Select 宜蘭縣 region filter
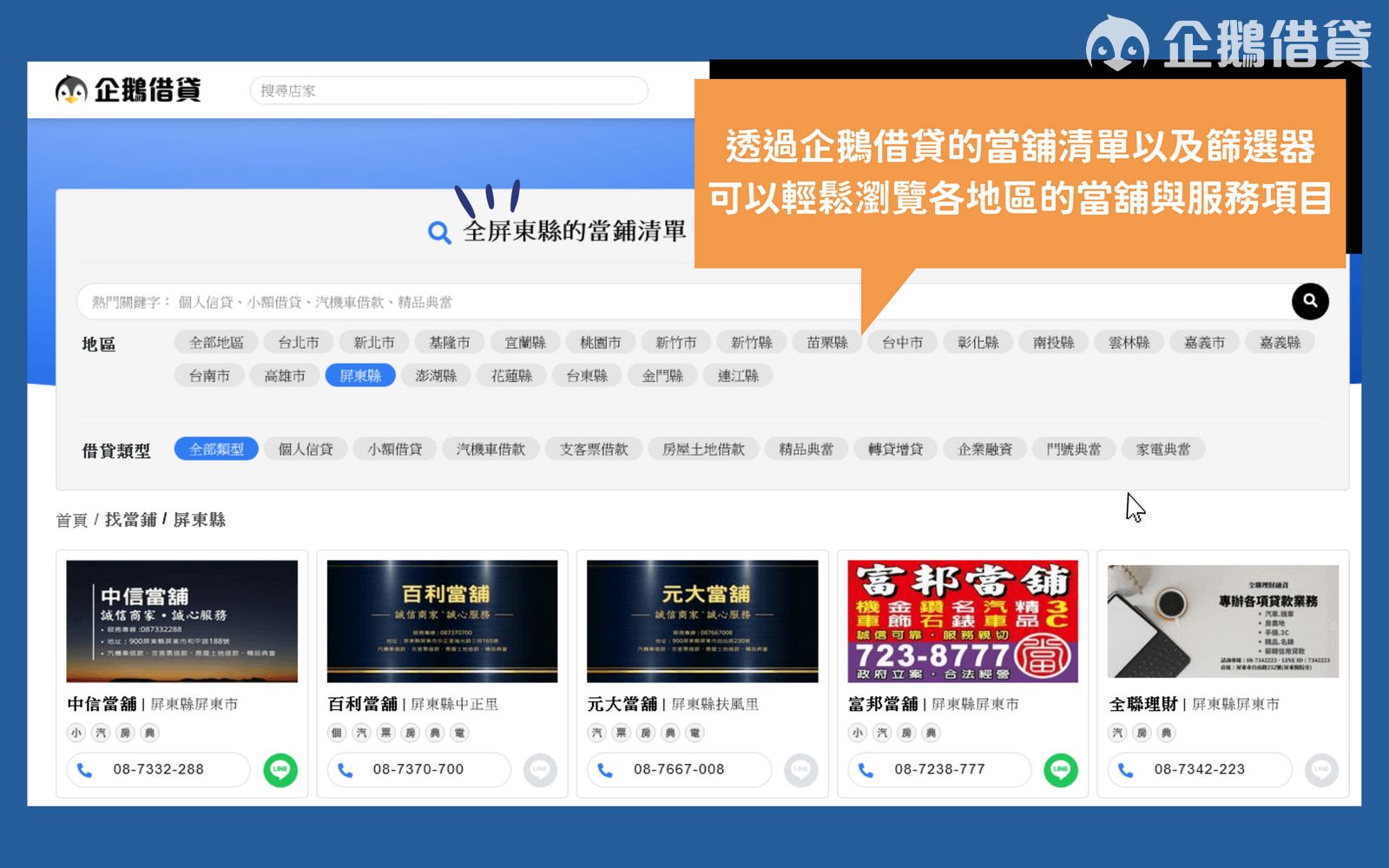The height and width of the screenshot is (868, 1389). 525,343
